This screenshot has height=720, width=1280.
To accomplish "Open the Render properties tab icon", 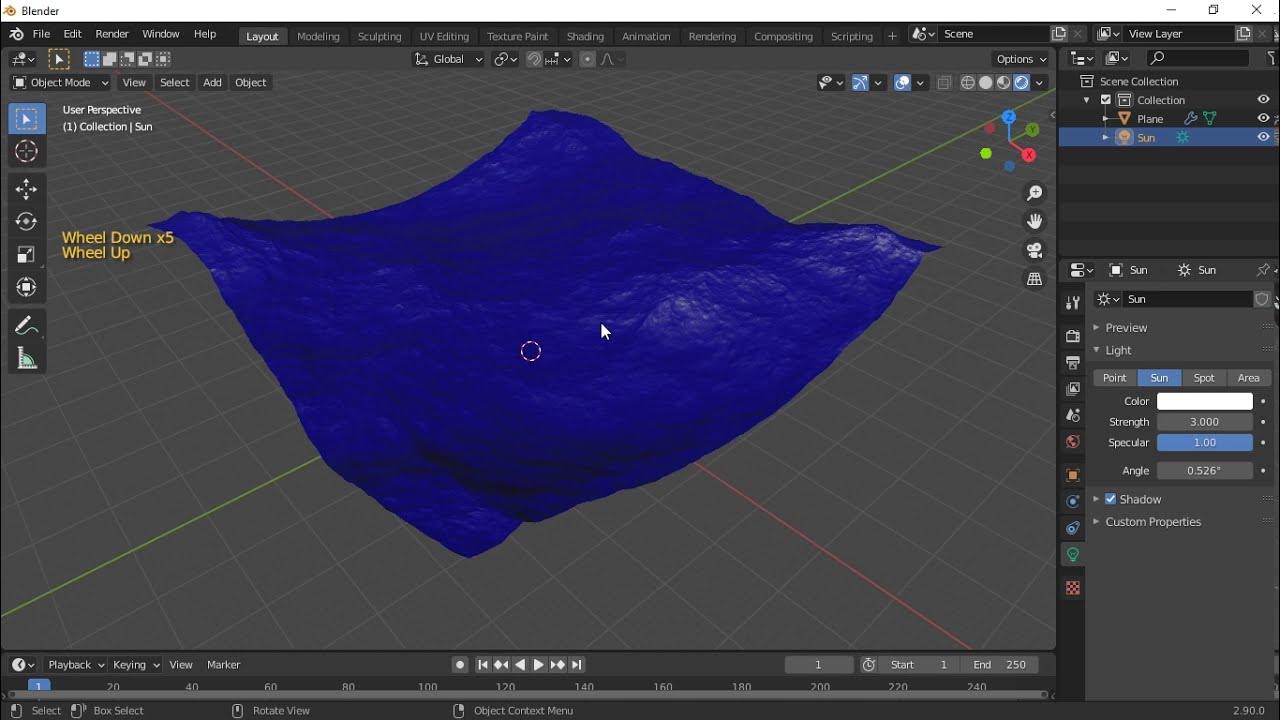I will 1073,336.
